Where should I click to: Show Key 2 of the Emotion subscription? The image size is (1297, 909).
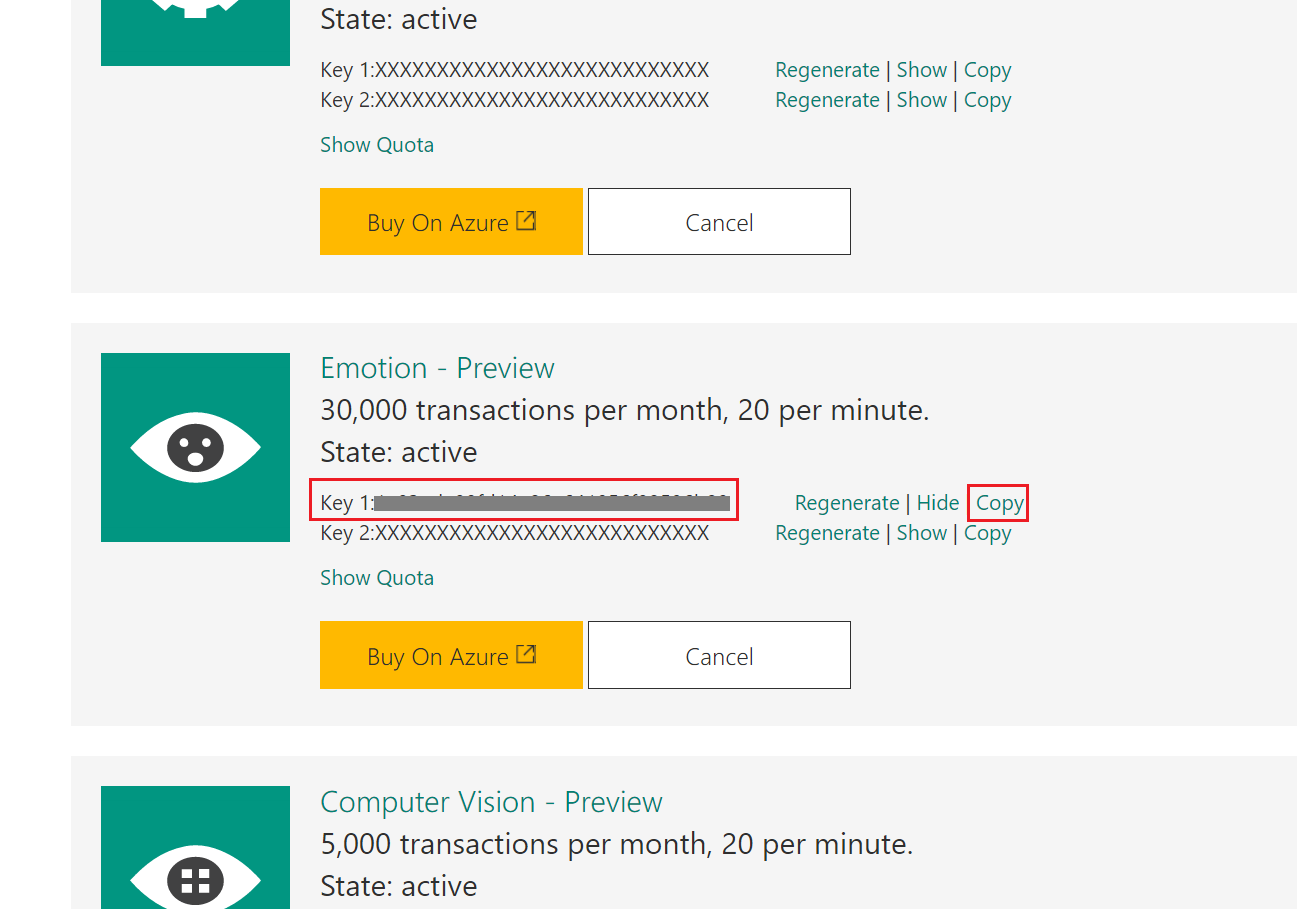click(x=922, y=533)
